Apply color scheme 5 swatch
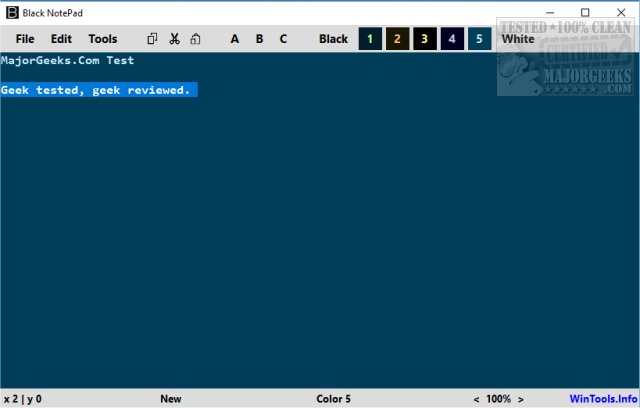The height and width of the screenshot is (408, 640). coord(480,39)
